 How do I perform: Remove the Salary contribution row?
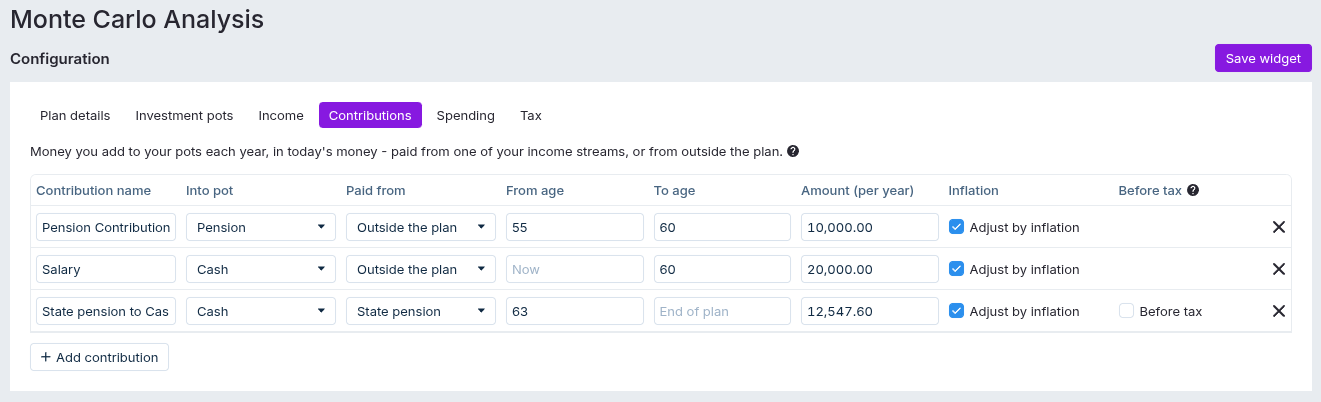[x=1278, y=269]
